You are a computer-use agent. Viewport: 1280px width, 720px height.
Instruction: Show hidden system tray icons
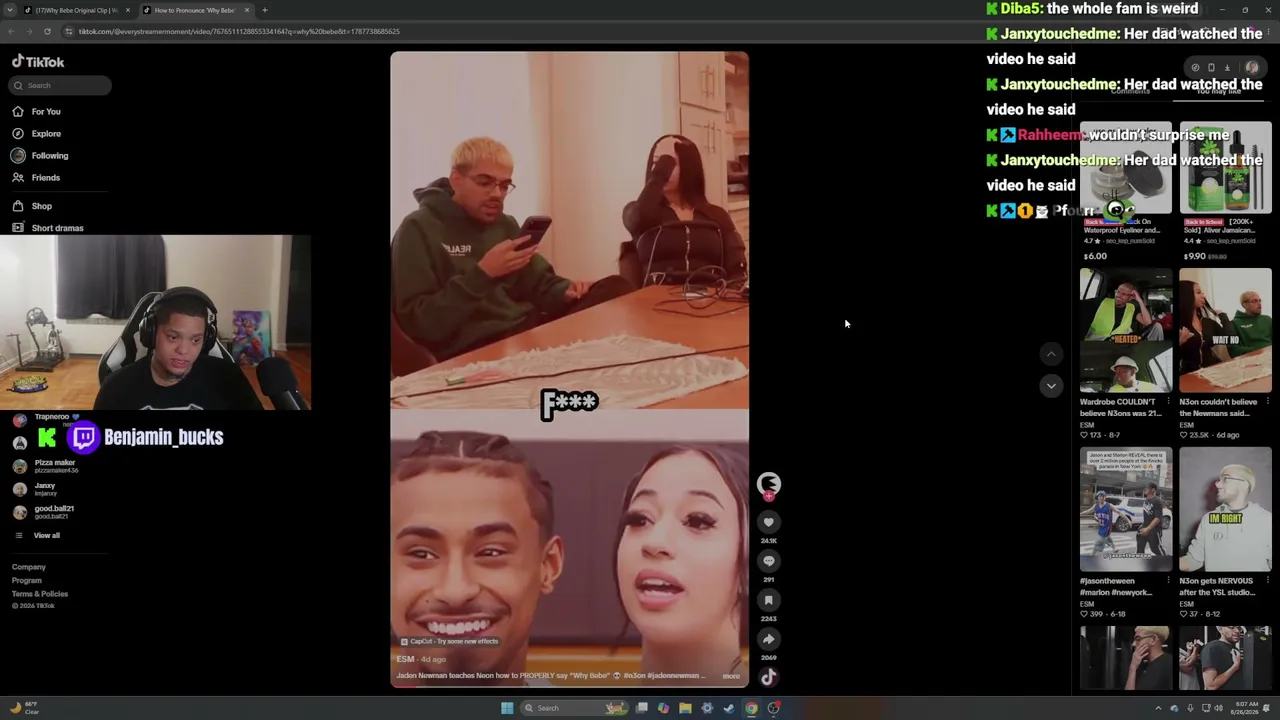1159,708
